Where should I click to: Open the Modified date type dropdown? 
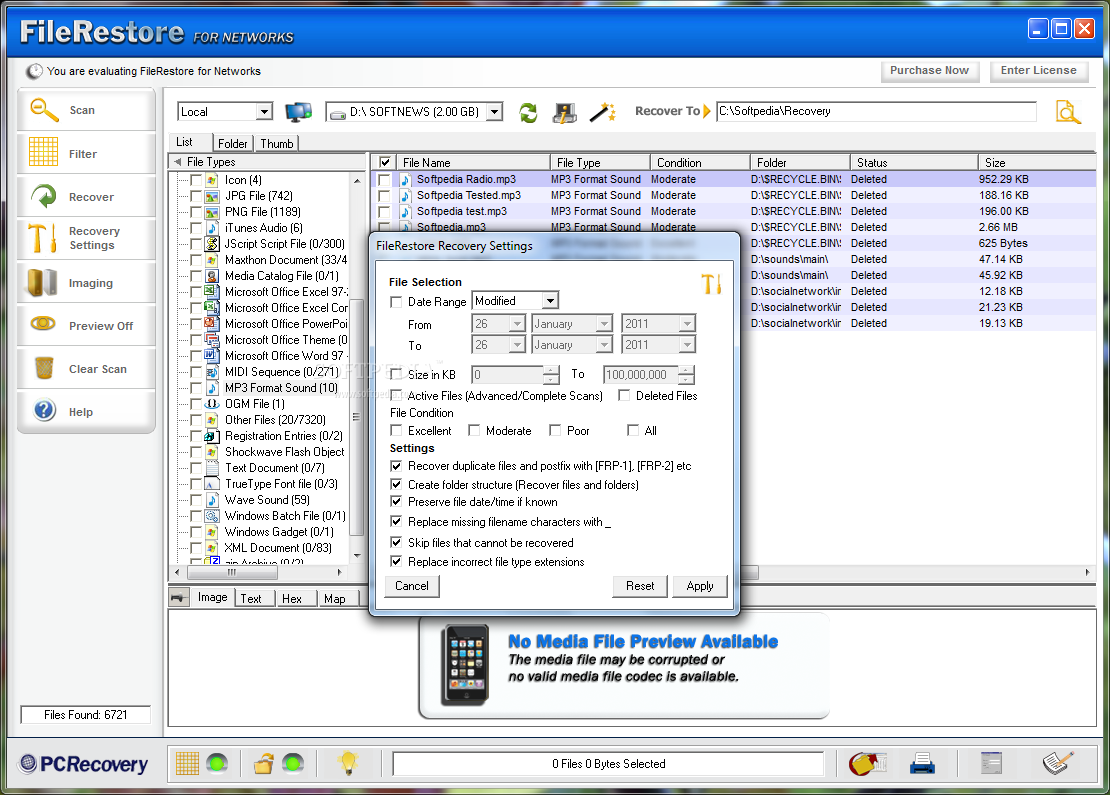click(550, 301)
